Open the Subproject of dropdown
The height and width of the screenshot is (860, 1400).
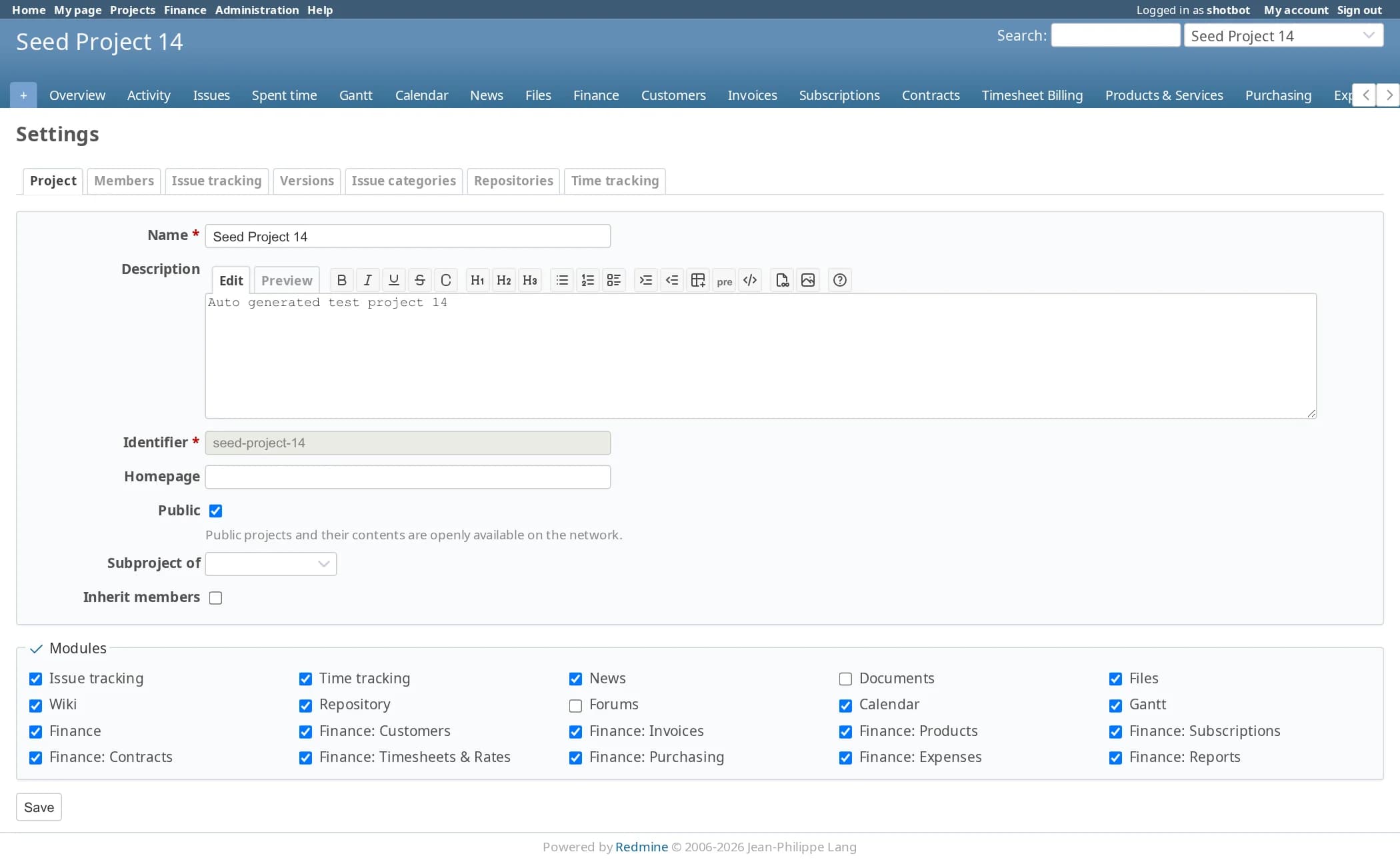[271, 564]
